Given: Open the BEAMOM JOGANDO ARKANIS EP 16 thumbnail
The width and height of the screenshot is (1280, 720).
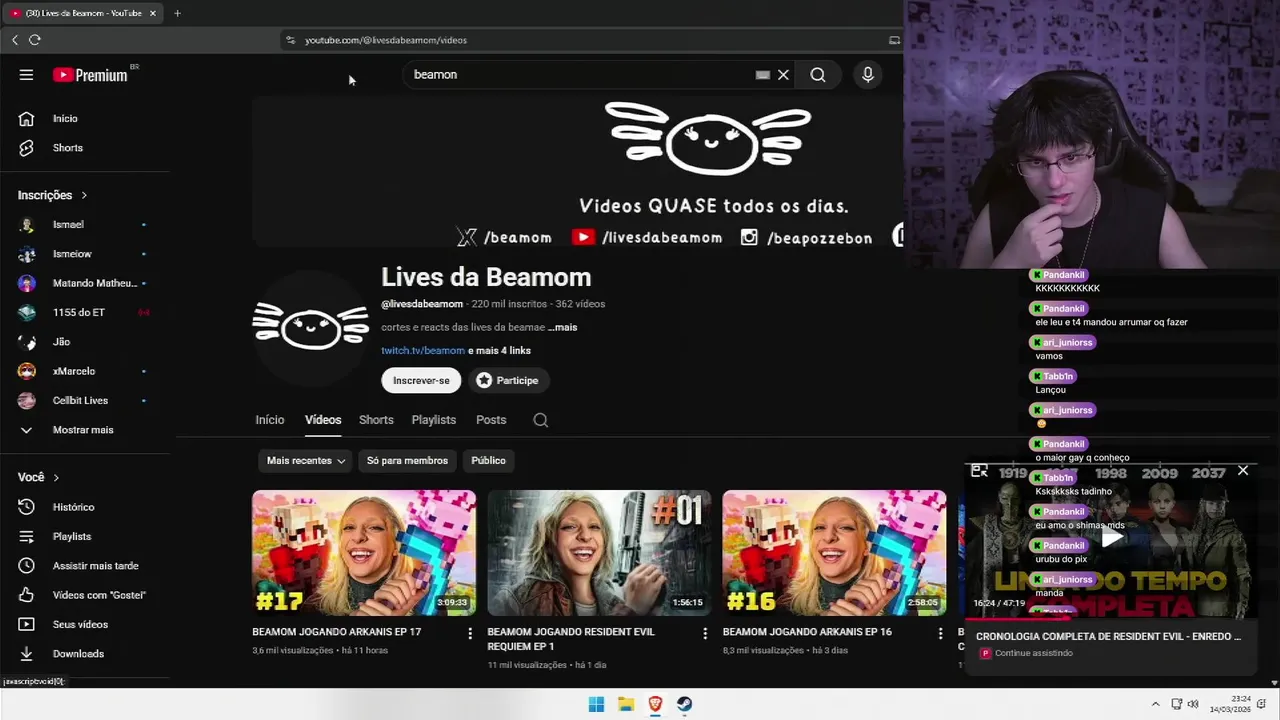Looking at the screenshot, I should point(834,552).
